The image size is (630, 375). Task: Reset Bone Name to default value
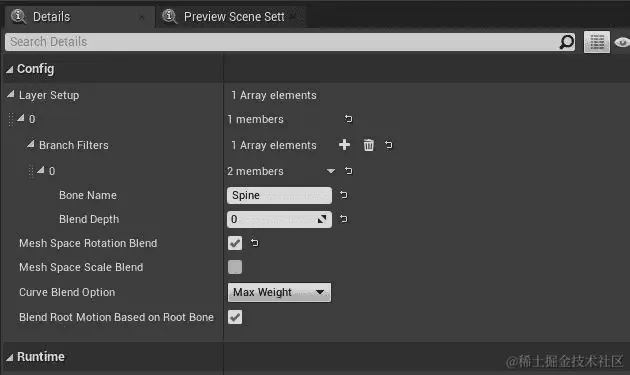click(x=344, y=195)
